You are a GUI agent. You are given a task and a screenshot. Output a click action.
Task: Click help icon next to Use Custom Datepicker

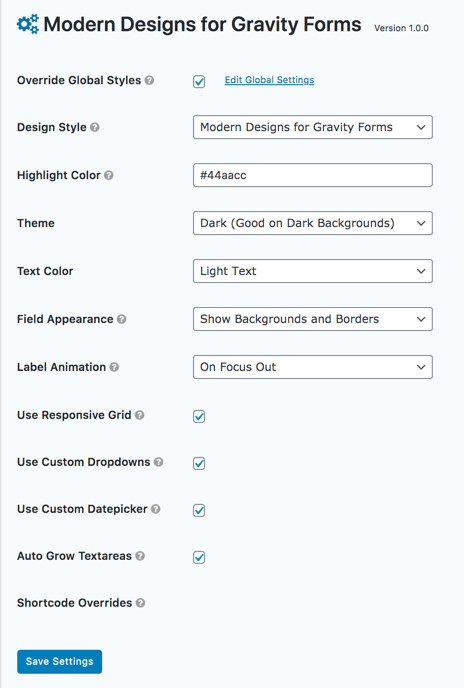point(156,509)
